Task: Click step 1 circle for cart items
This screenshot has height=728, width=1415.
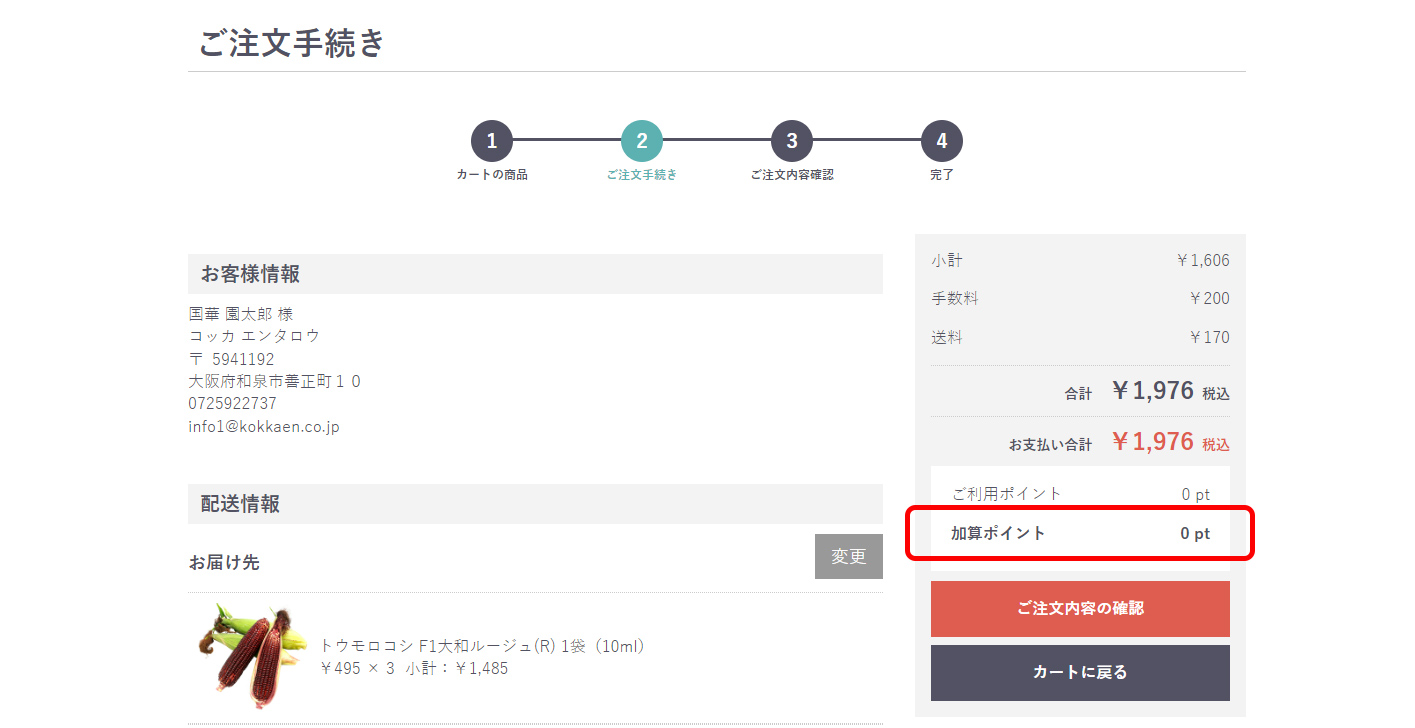Action: [x=492, y=141]
